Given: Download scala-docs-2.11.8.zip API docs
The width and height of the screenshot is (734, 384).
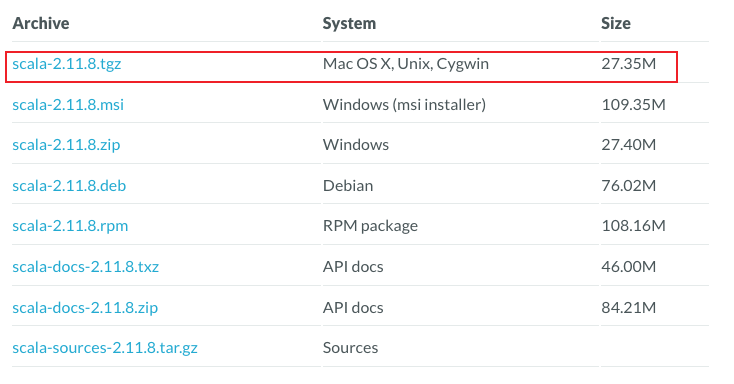Looking at the screenshot, I should coord(85,308).
